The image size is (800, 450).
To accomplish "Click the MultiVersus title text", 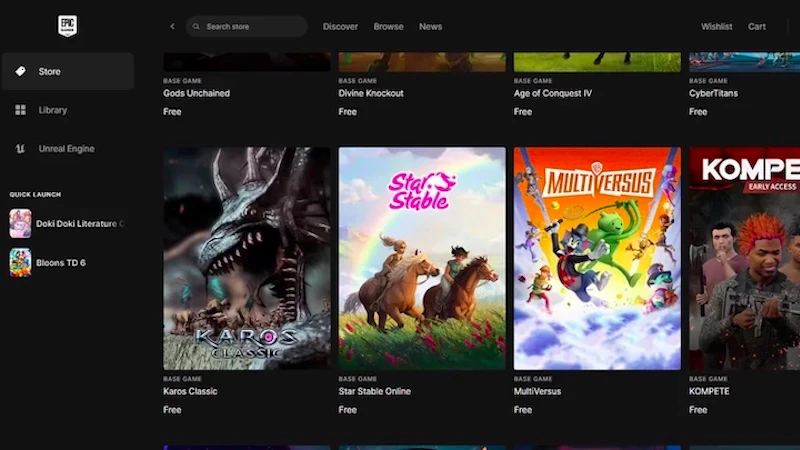I will click(x=537, y=391).
